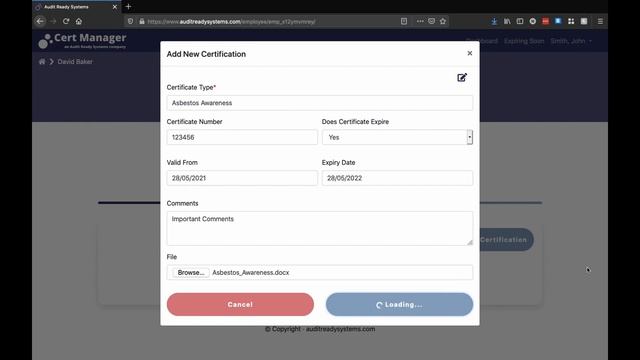This screenshot has width=640, height=360.
Task: Open the Does Certificate Expire dropdown
Action: coord(397,137)
